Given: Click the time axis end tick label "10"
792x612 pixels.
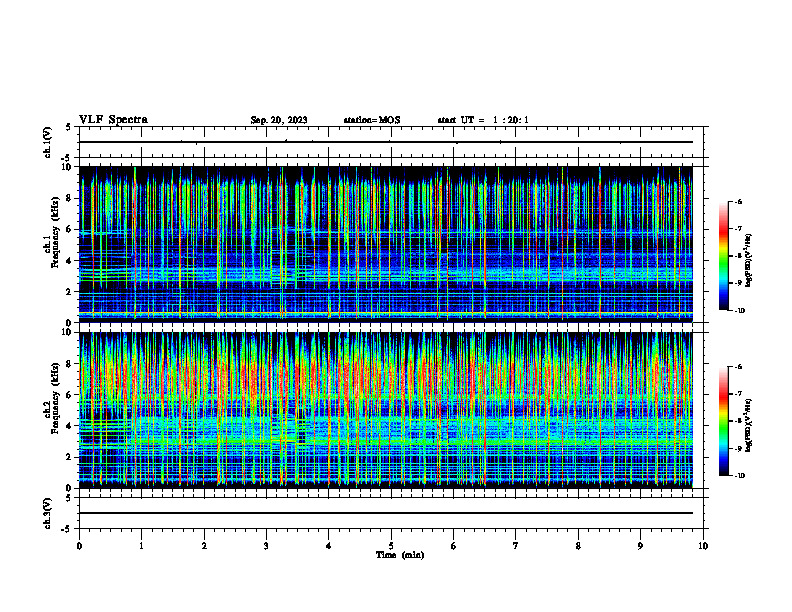Looking at the screenshot, I should tap(703, 546).
